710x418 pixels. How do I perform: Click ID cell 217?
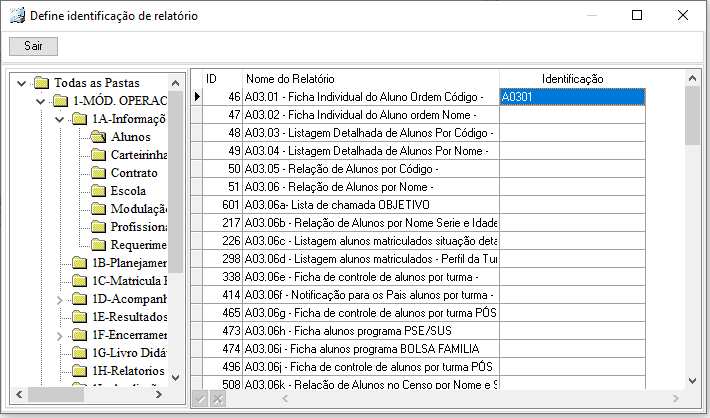click(x=222, y=223)
